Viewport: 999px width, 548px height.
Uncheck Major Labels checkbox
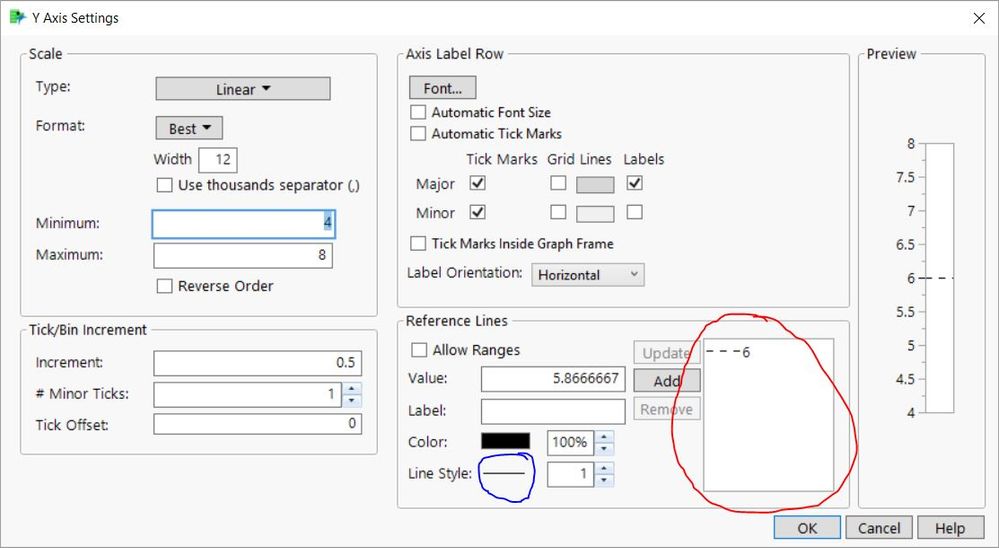point(634,183)
